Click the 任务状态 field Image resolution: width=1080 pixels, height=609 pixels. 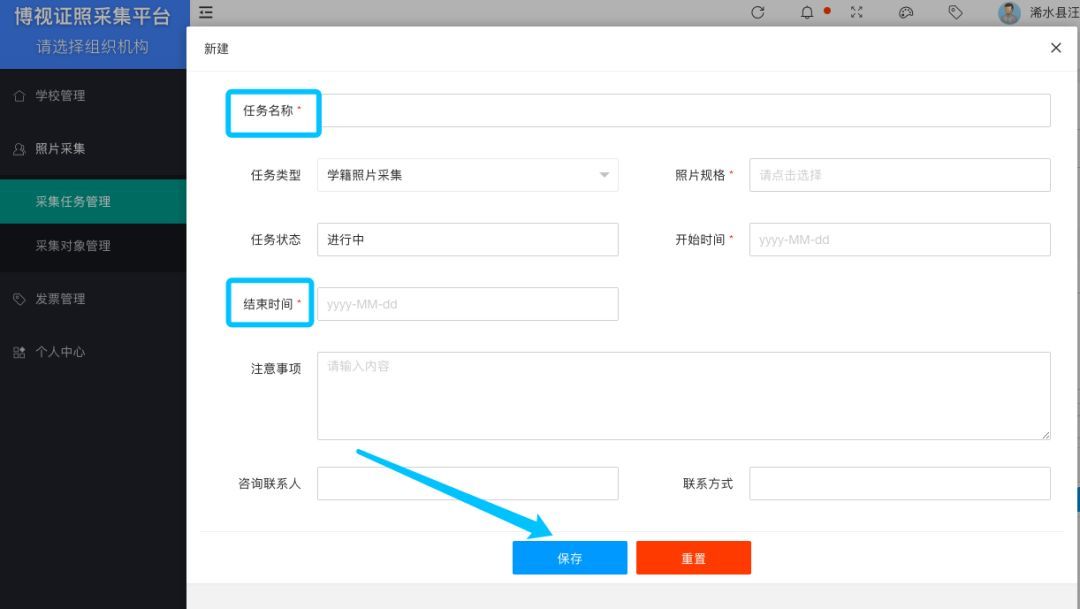468,240
